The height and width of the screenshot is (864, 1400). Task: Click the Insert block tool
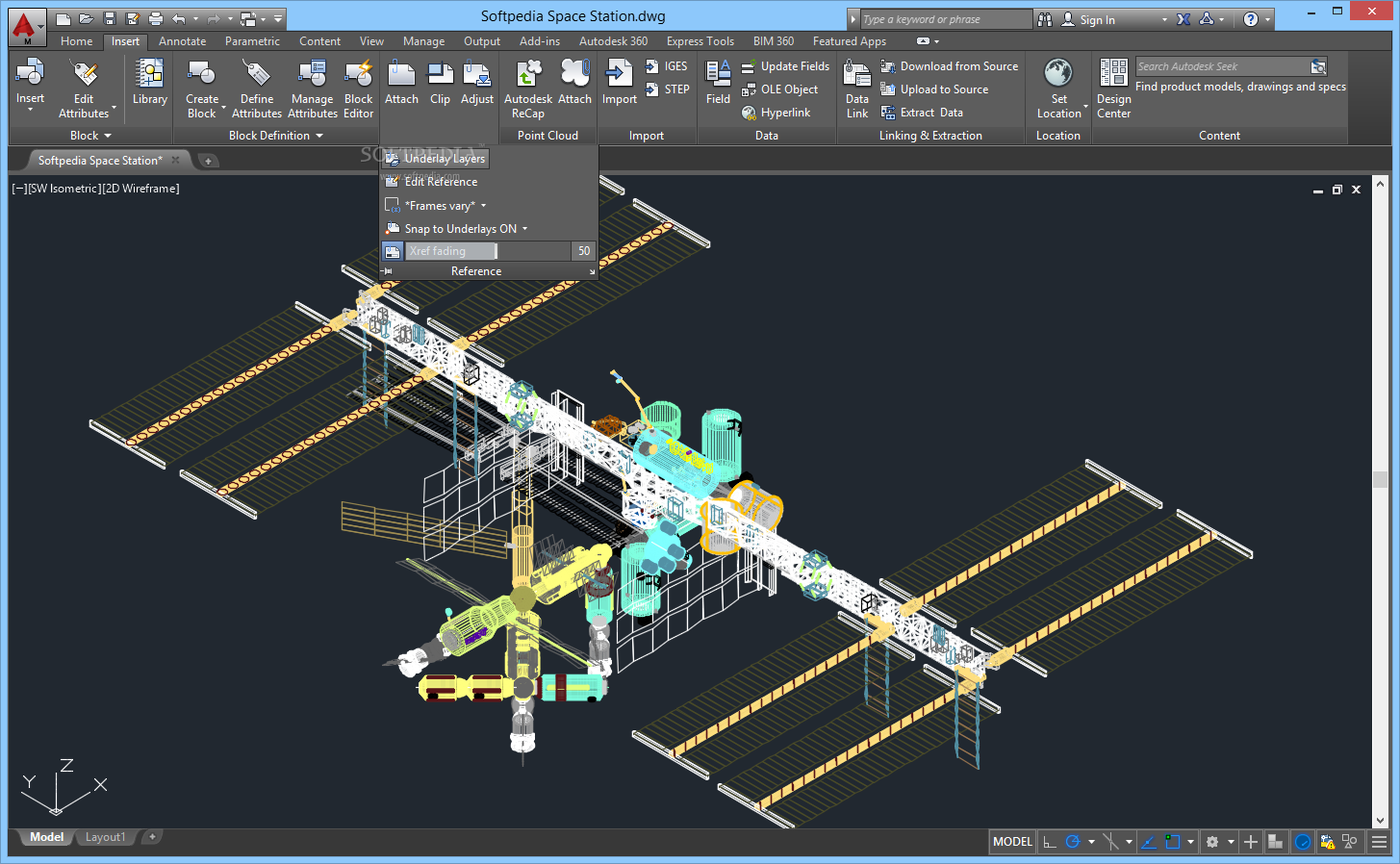[x=30, y=81]
